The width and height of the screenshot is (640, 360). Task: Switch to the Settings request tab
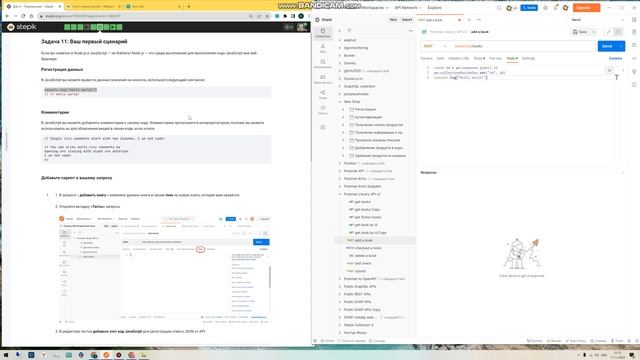[528, 58]
